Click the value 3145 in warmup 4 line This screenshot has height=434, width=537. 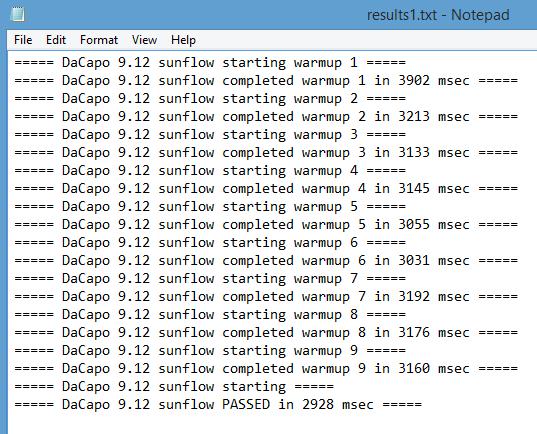414,188
